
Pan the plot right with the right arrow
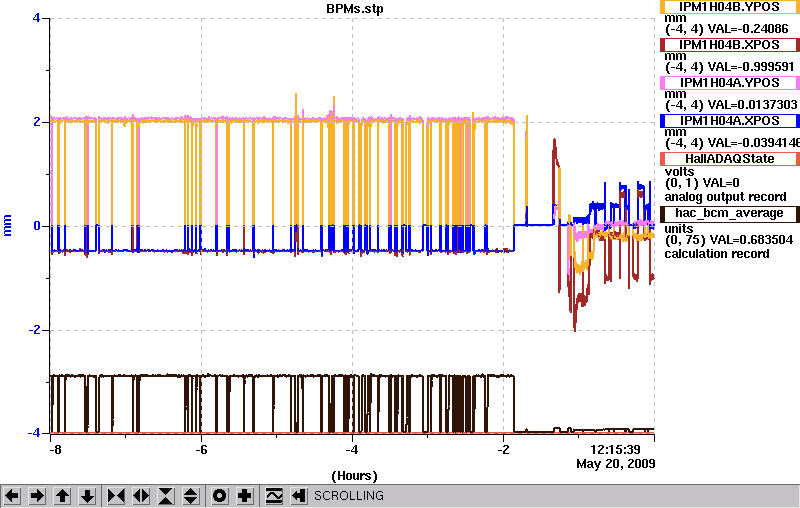(x=37, y=496)
